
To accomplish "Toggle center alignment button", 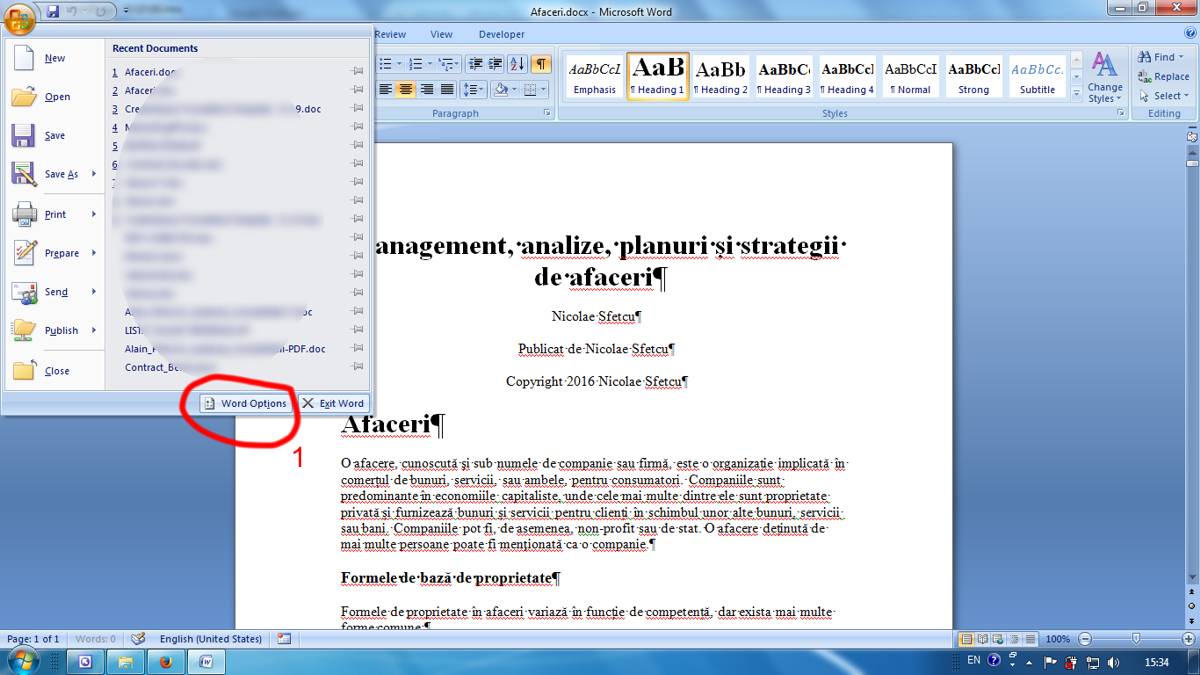I will pyautogui.click(x=406, y=89).
